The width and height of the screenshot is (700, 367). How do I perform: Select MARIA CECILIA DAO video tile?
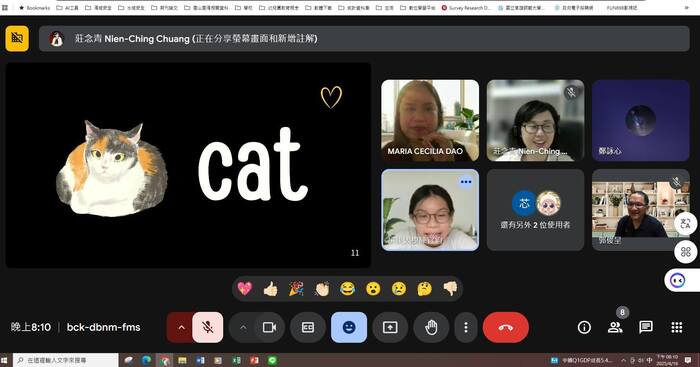click(430, 121)
